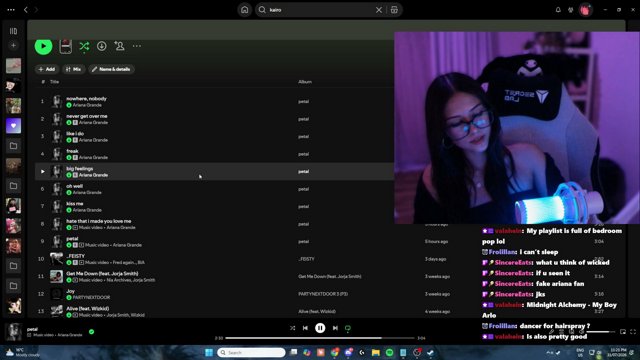Adjust the volume slider
This screenshot has width=640, height=360.
[x=600, y=332]
